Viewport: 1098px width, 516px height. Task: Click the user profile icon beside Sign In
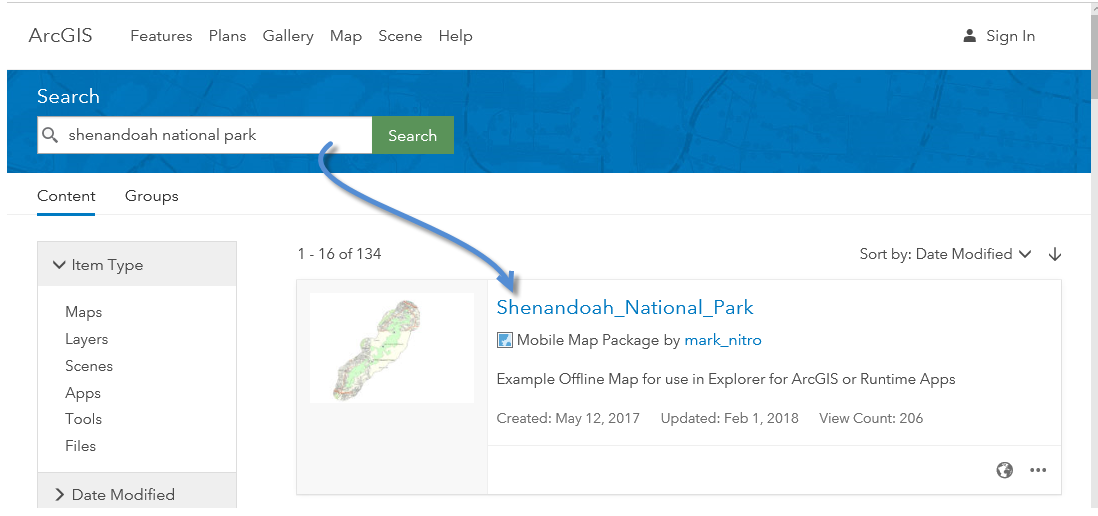click(969, 36)
